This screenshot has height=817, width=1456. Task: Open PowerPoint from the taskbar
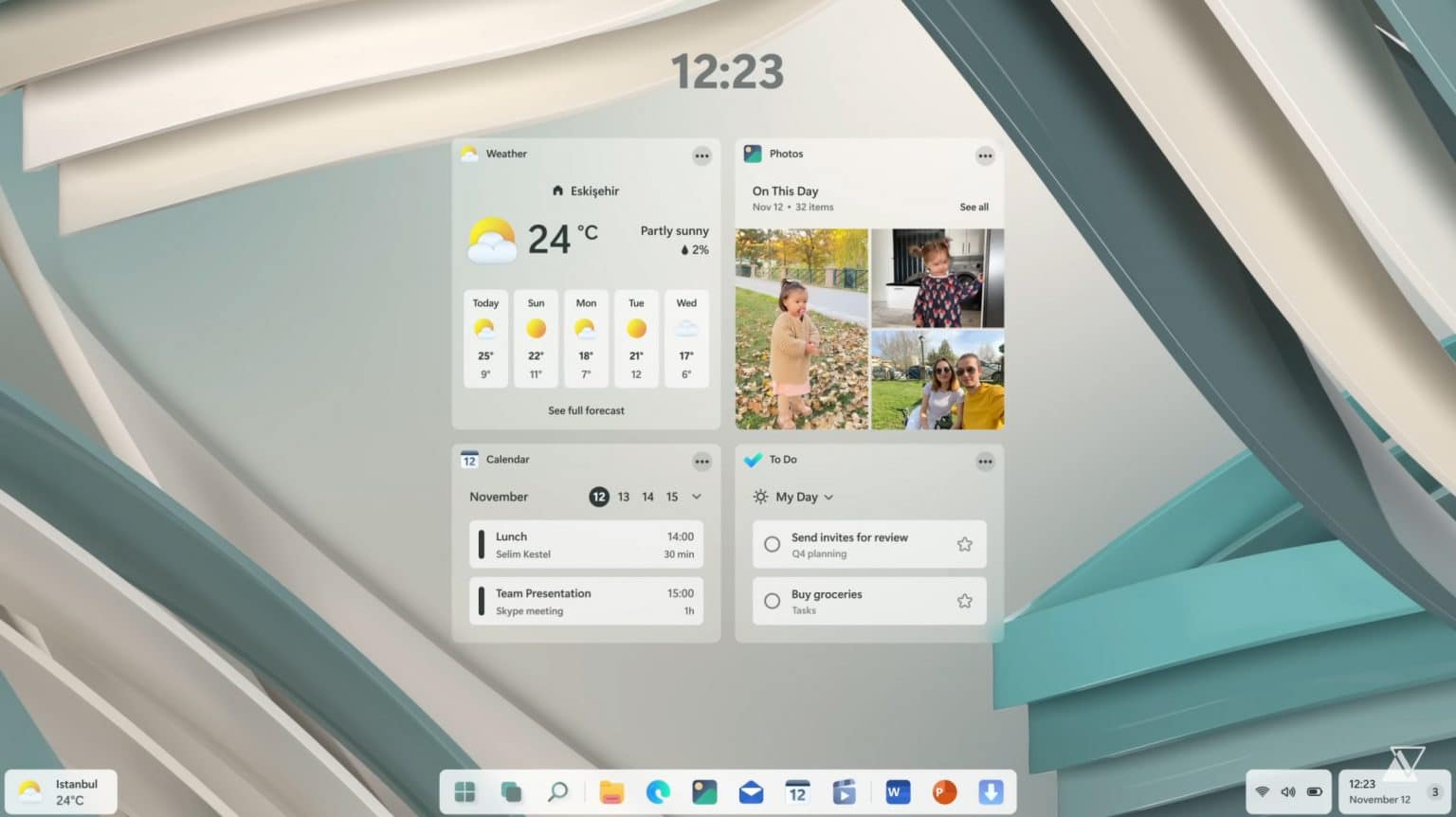coord(942,791)
